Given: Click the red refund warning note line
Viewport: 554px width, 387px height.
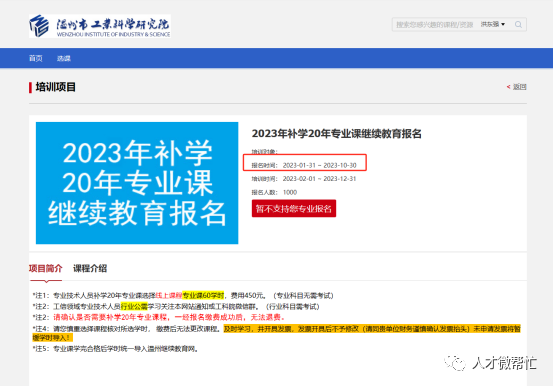Looking at the screenshot, I should 159,317.
